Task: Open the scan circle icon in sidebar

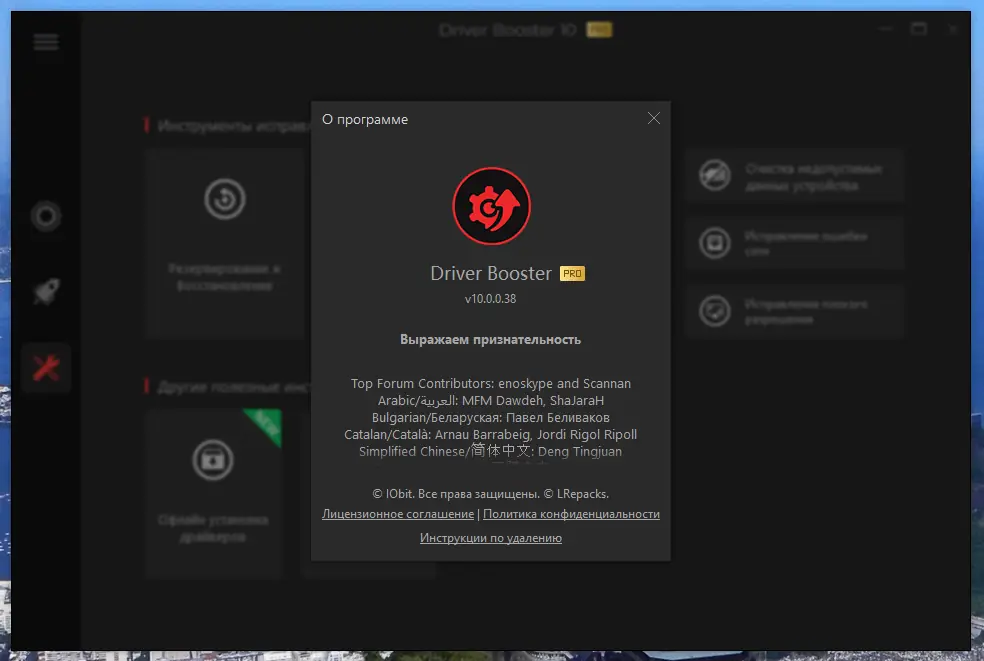Action: point(46,217)
